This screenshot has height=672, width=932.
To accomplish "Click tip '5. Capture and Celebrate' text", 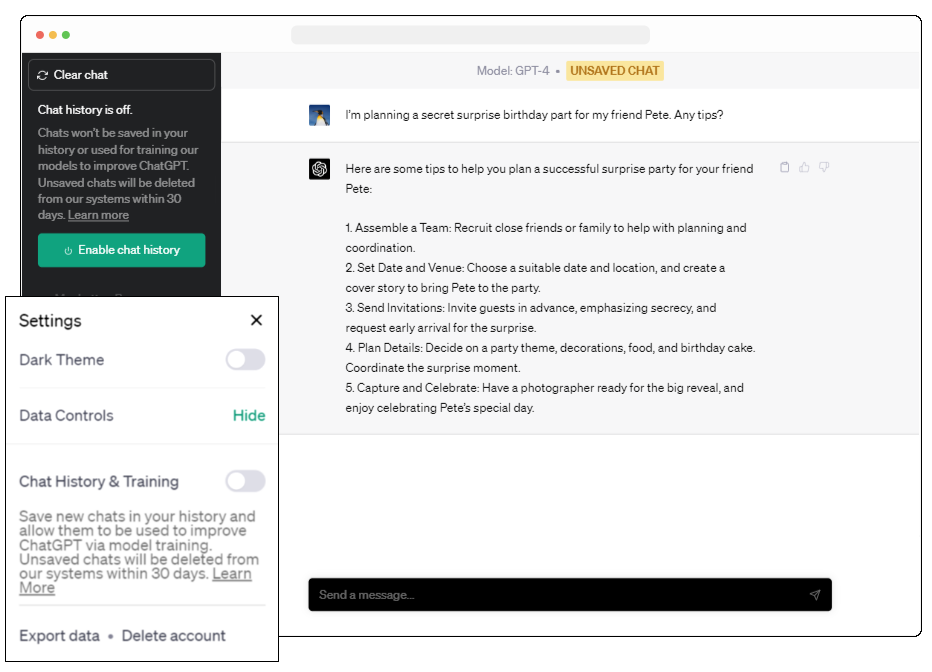I will pos(544,397).
